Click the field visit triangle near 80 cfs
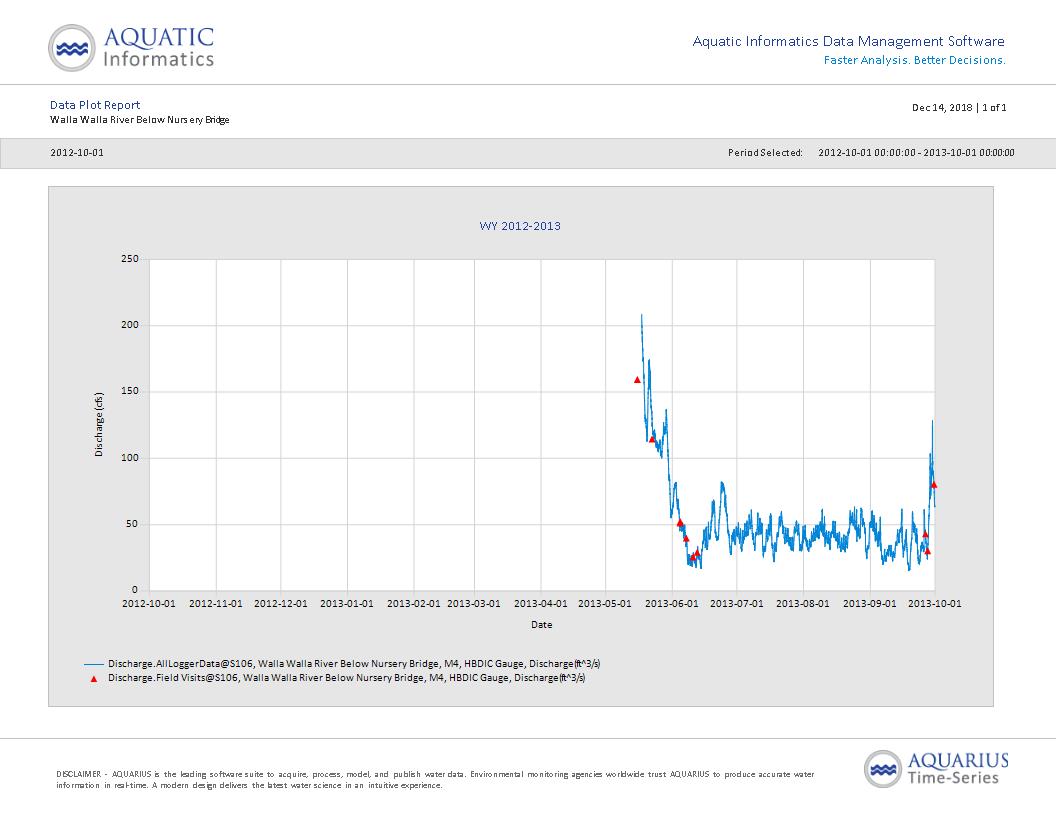Image resolution: width=1056 pixels, height=816 pixels. (933, 484)
